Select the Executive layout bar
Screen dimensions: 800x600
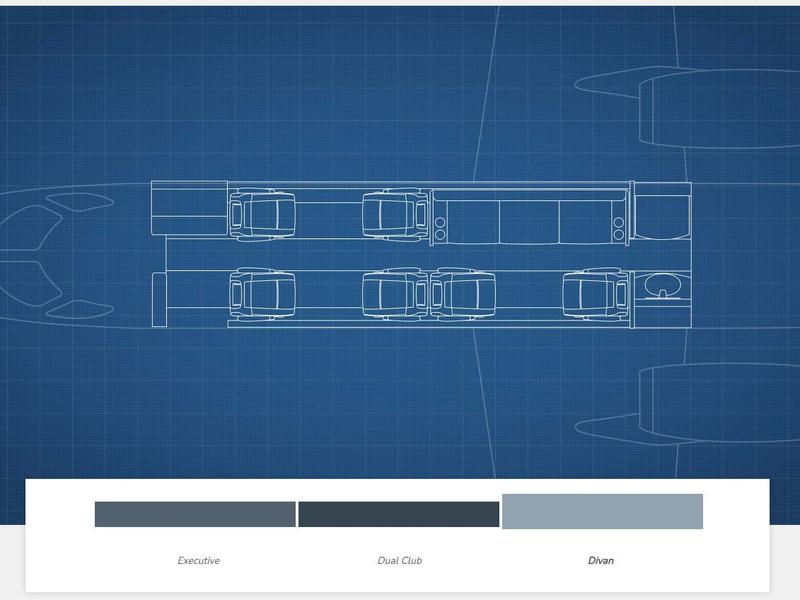pos(195,514)
